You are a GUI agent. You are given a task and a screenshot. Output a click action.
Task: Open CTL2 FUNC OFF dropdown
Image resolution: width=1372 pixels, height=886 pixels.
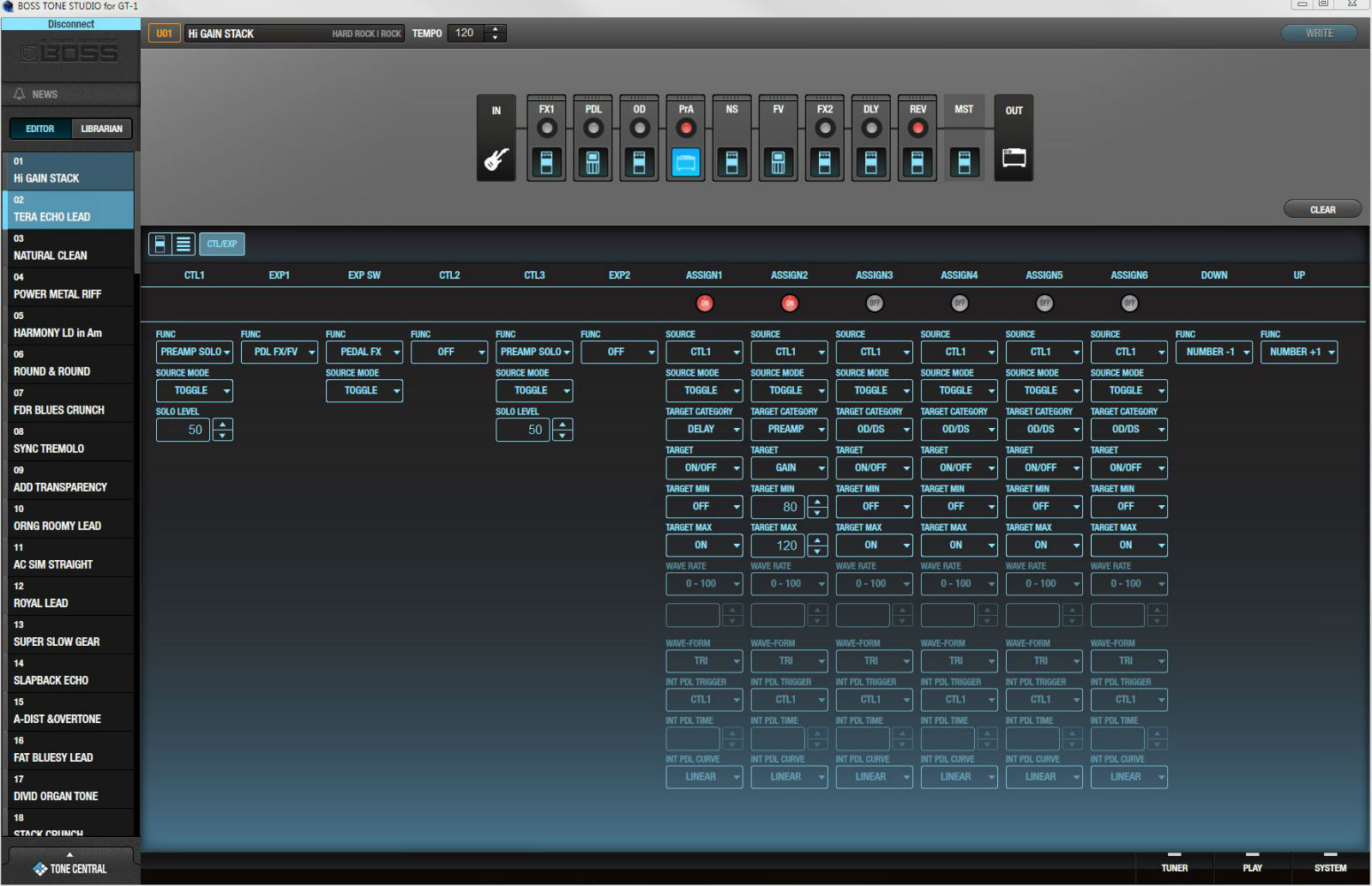click(449, 352)
